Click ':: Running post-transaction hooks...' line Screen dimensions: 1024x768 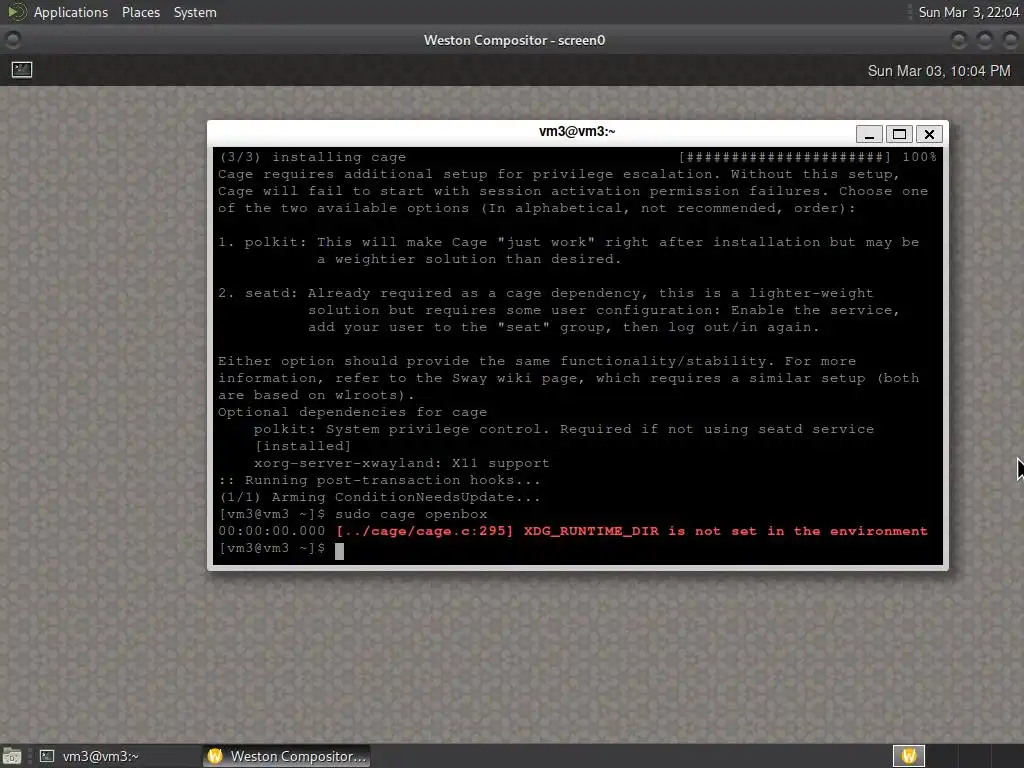click(379, 480)
